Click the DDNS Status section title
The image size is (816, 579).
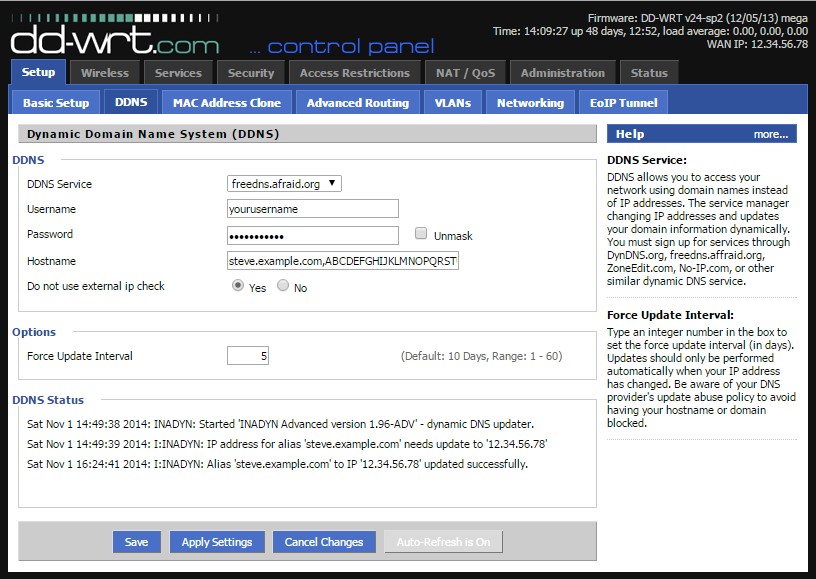[48, 400]
